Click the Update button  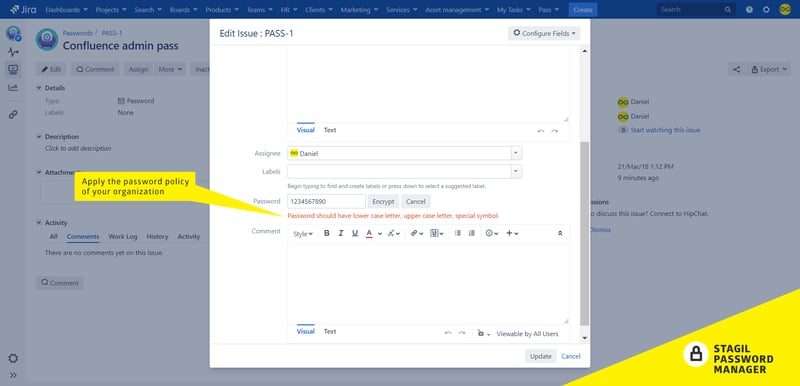(x=541, y=356)
